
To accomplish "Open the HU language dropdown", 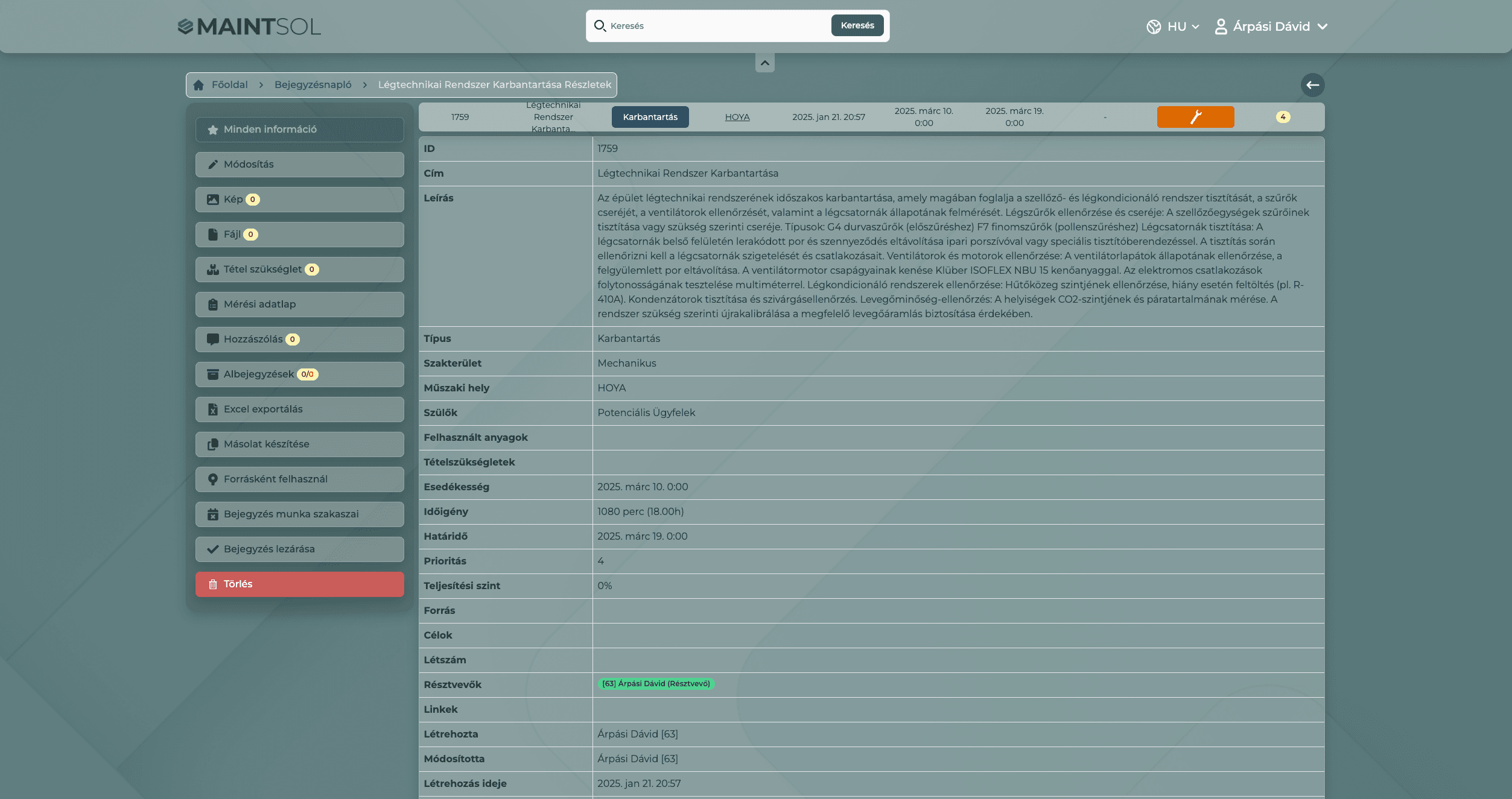I will pos(1183,27).
